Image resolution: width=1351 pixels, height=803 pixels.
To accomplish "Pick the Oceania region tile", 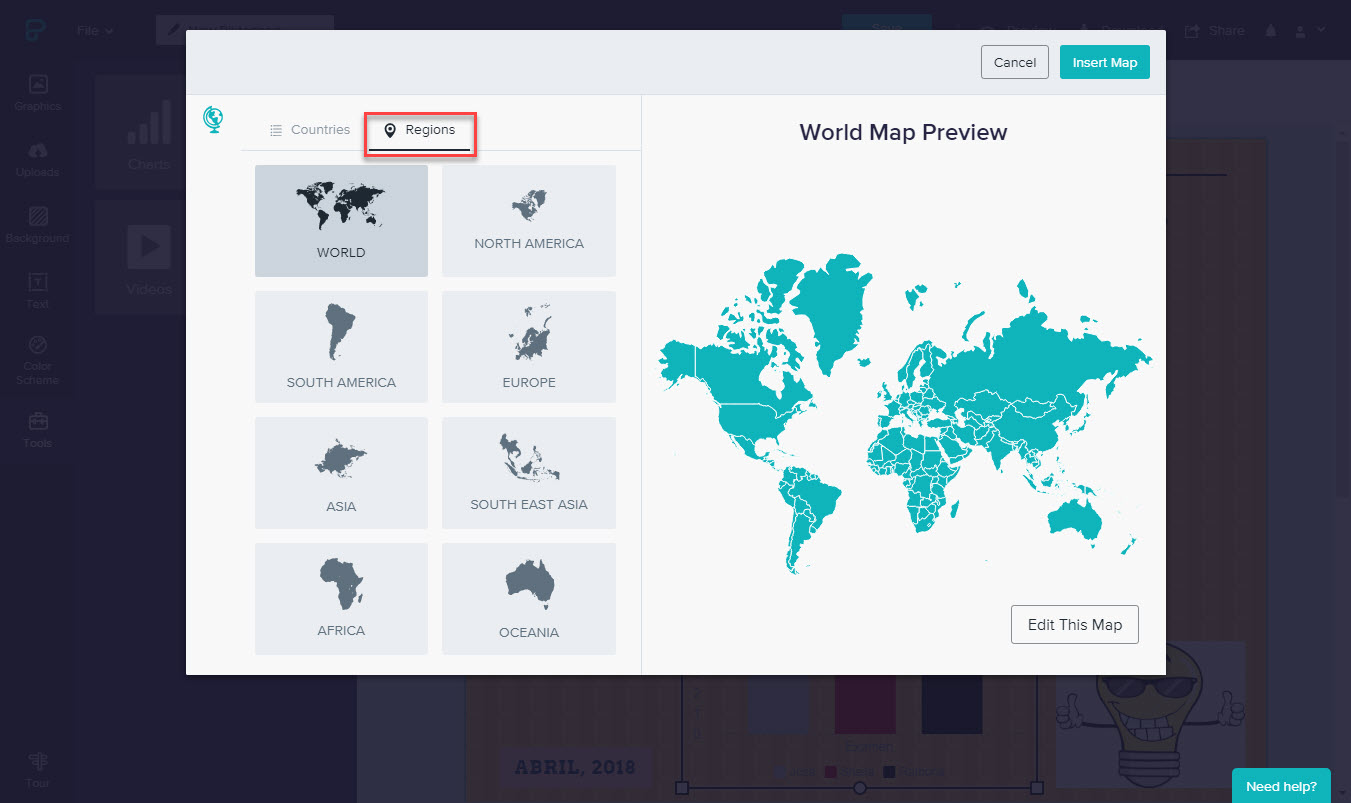I will coord(529,599).
